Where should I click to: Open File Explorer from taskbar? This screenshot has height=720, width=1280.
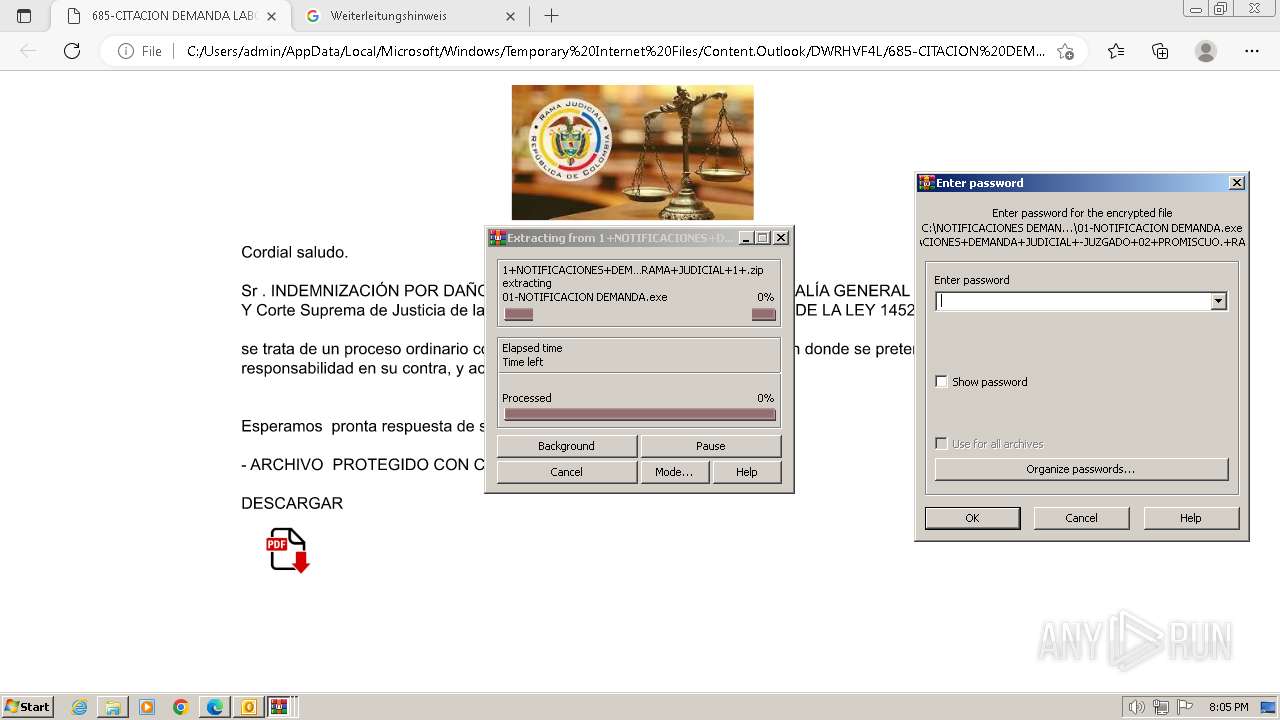point(113,707)
